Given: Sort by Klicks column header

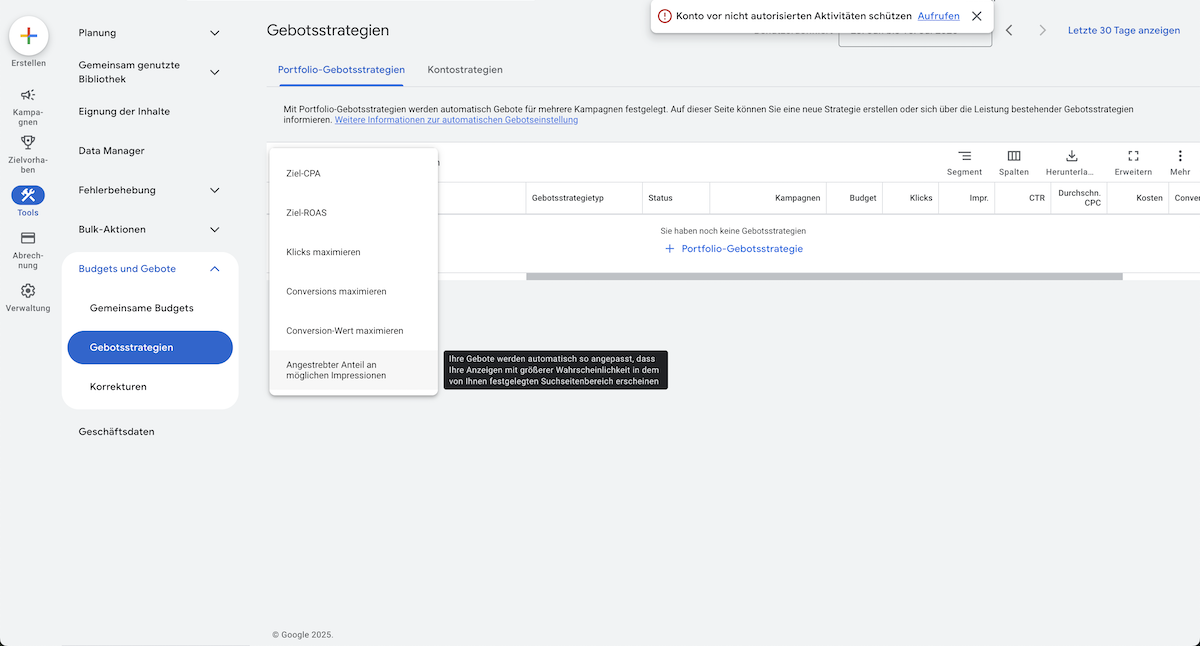Looking at the screenshot, I should tap(921, 198).
